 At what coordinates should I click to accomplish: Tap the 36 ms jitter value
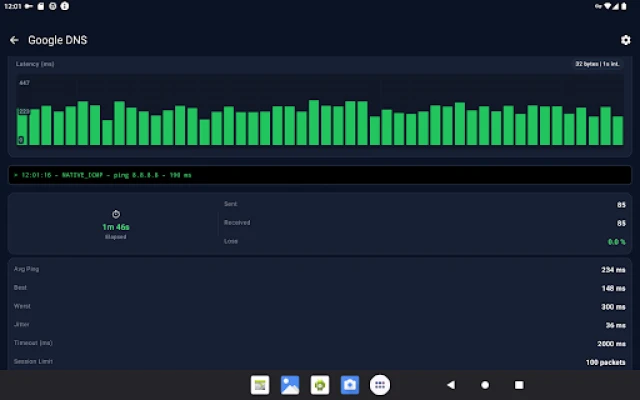[x=616, y=325]
